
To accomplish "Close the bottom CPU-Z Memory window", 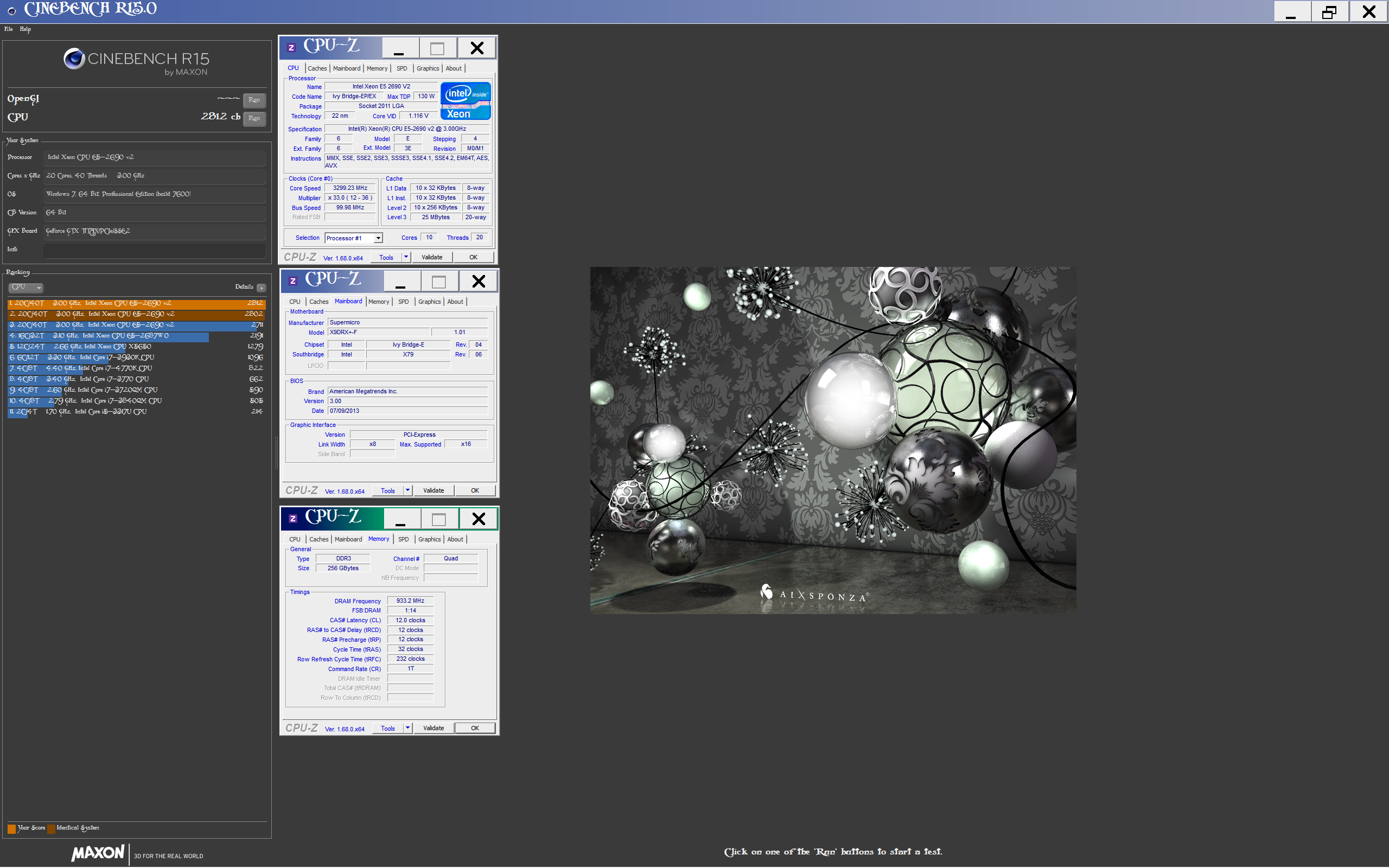I will [479, 519].
